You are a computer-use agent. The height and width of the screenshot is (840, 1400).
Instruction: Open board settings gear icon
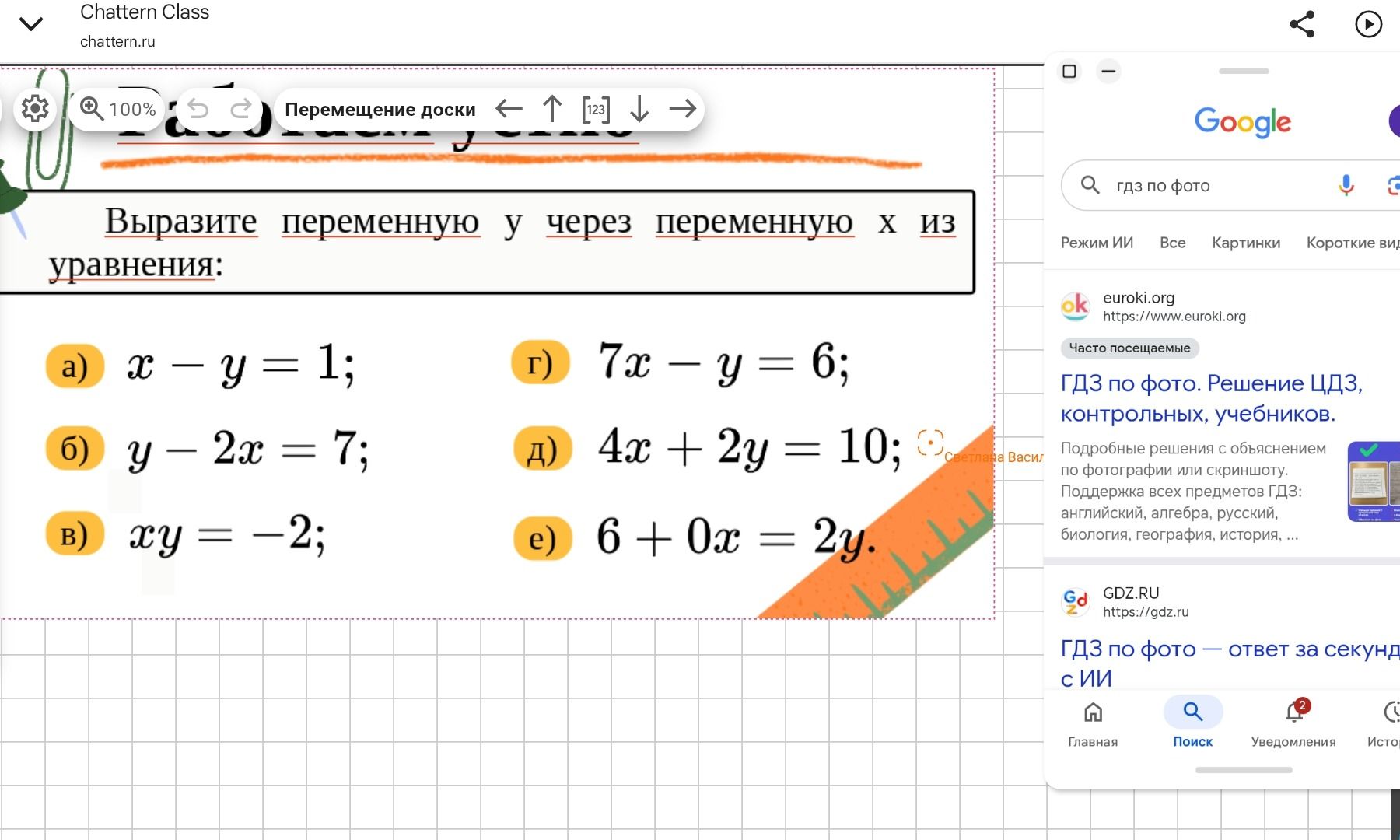(35, 109)
